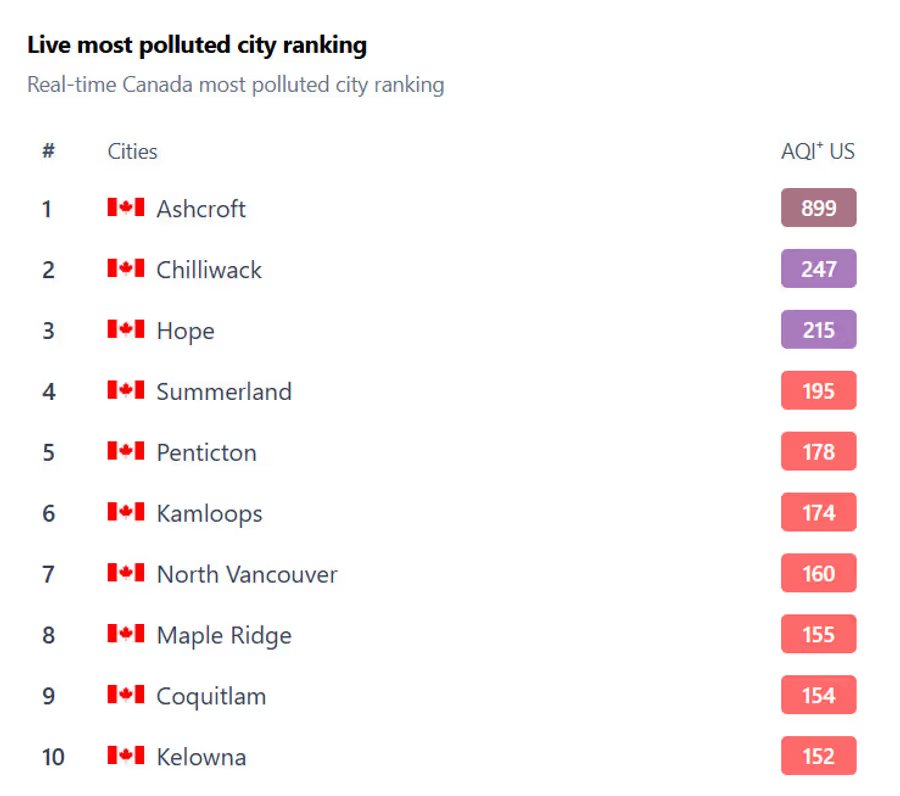Click the flag icon next to Kamloops
The height and width of the screenshot is (796, 900).
(x=126, y=511)
